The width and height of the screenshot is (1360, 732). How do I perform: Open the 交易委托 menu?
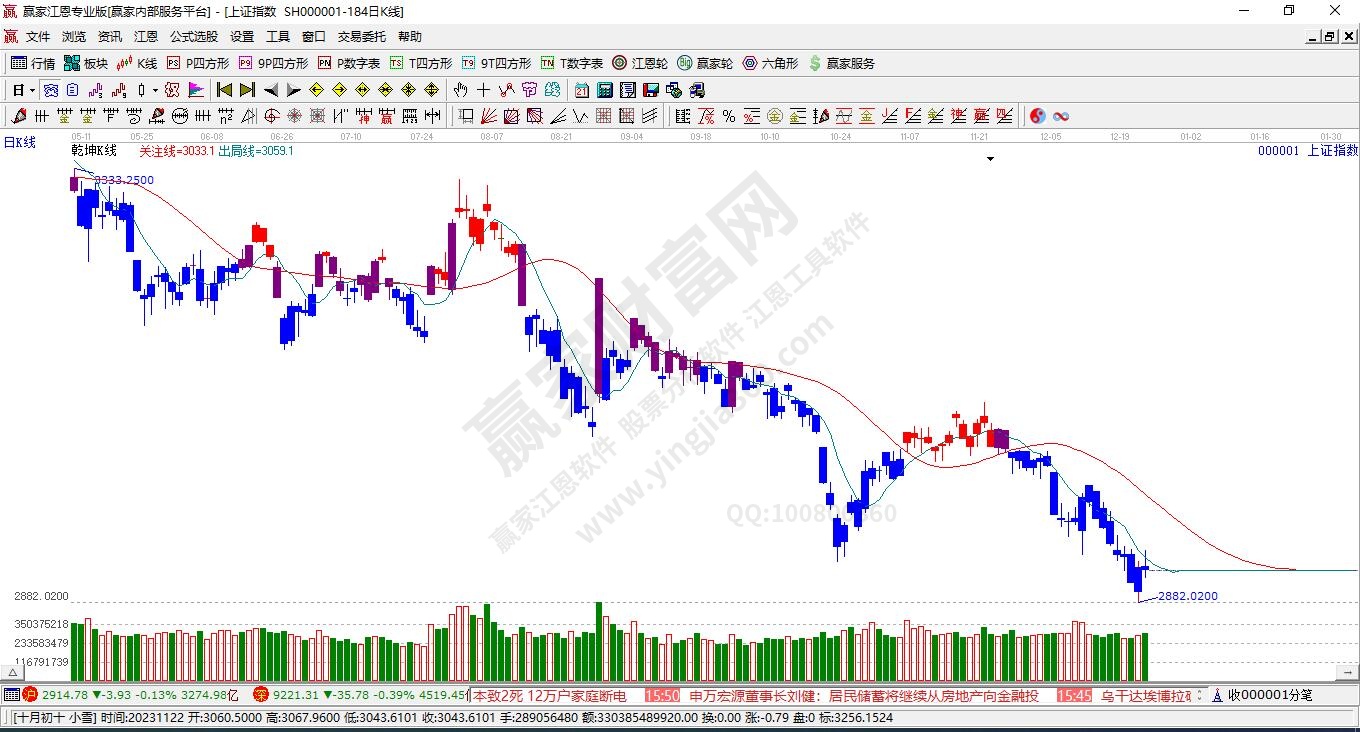(x=361, y=36)
